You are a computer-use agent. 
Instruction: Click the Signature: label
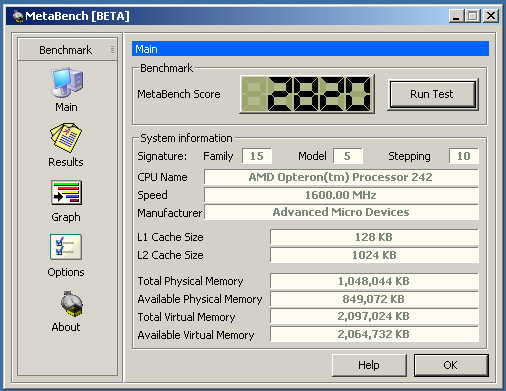(x=162, y=156)
